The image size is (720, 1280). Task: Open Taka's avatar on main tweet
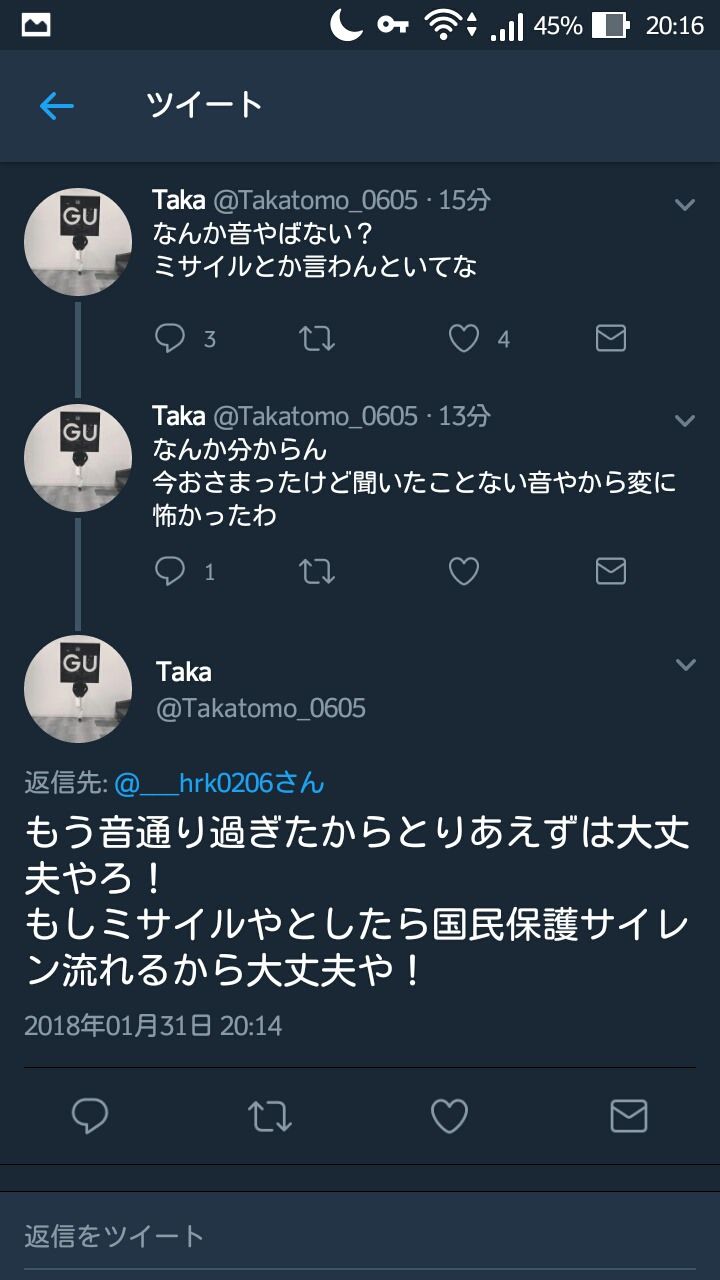coord(78,689)
